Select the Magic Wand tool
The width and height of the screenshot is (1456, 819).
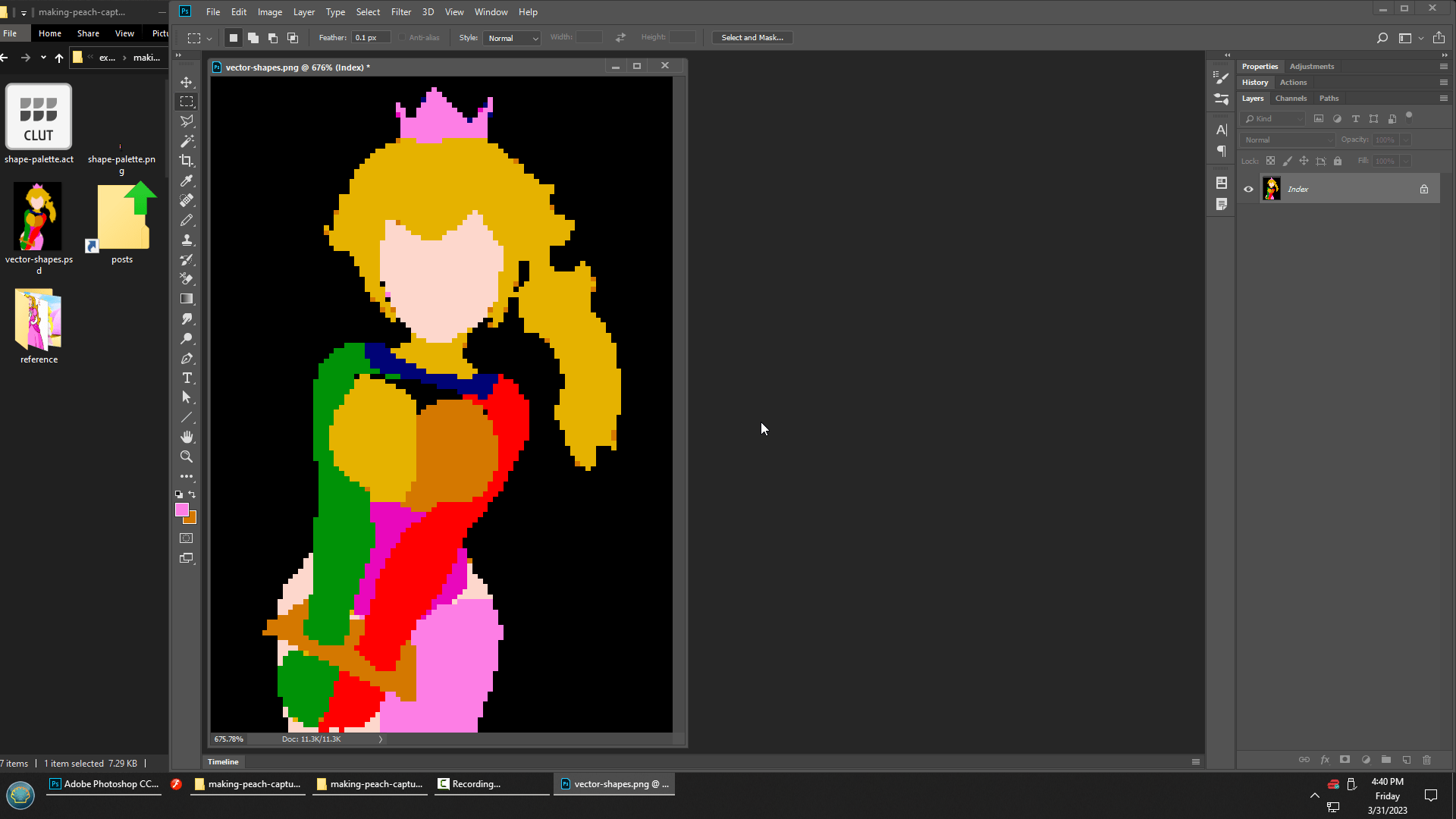tap(187, 141)
